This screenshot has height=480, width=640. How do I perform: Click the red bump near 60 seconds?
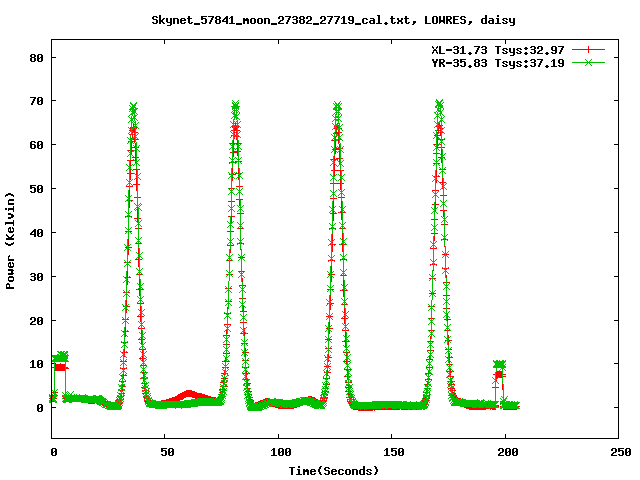[189, 395]
